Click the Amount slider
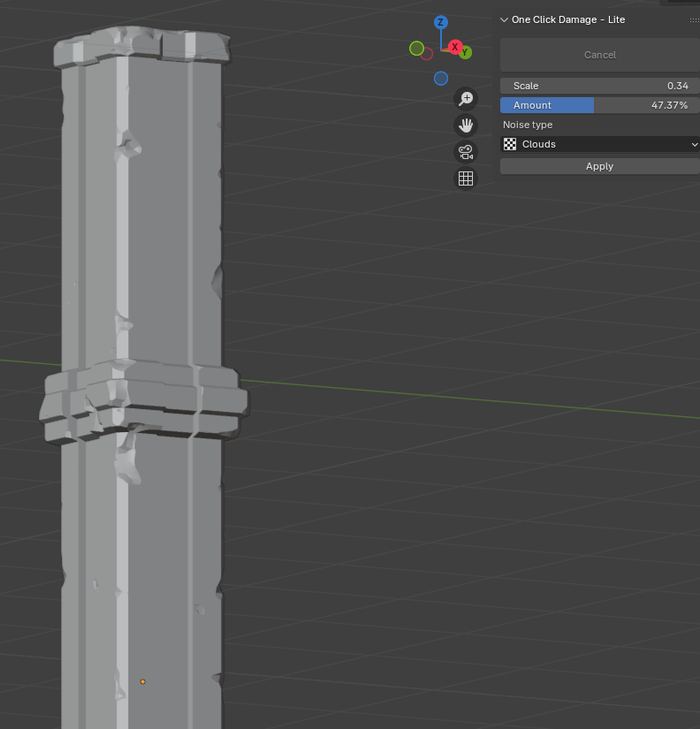Screen dimensions: 700x729 click(600, 105)
